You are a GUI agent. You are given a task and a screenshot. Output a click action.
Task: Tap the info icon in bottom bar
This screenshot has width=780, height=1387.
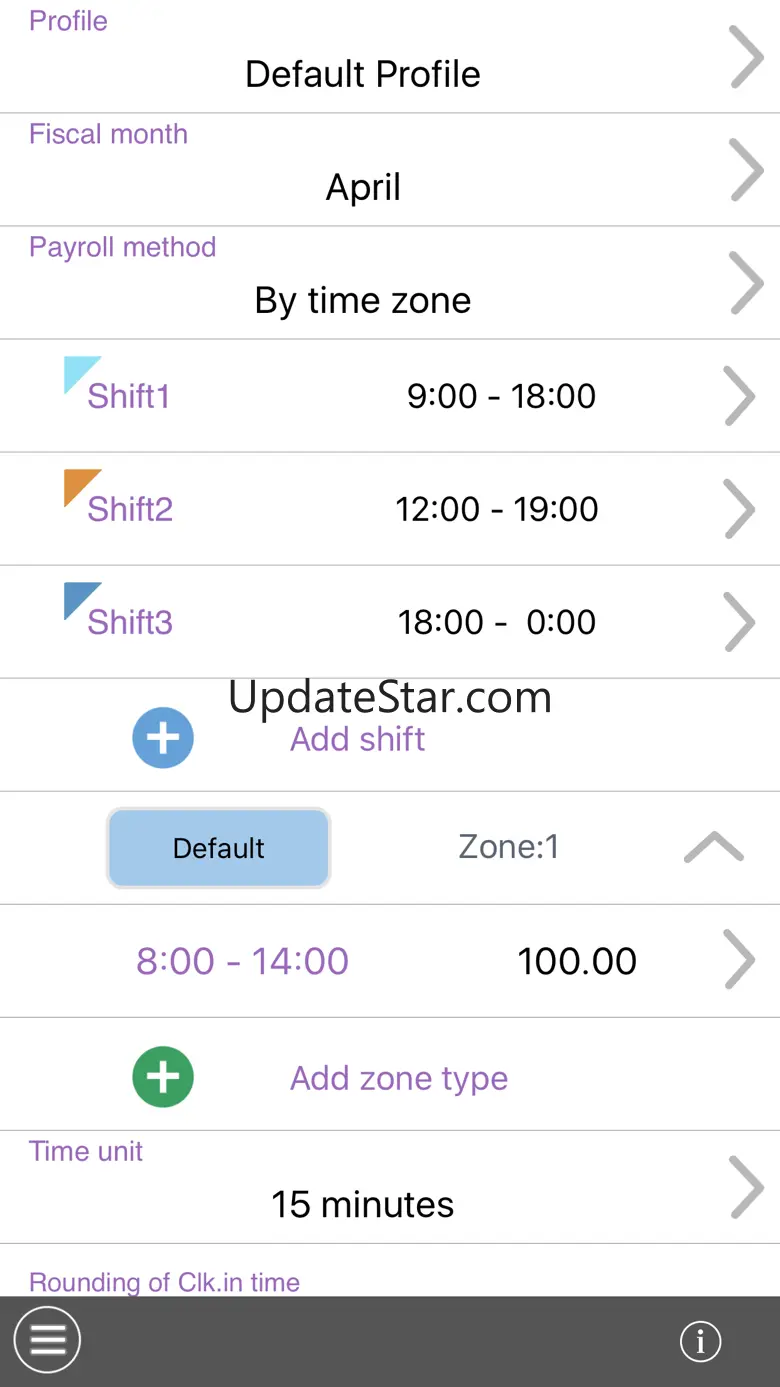tap(700, 1341)
